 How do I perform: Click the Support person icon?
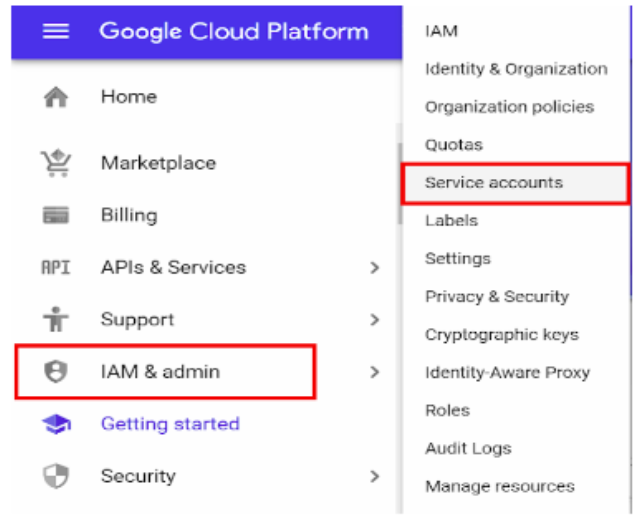coord(56,319)
